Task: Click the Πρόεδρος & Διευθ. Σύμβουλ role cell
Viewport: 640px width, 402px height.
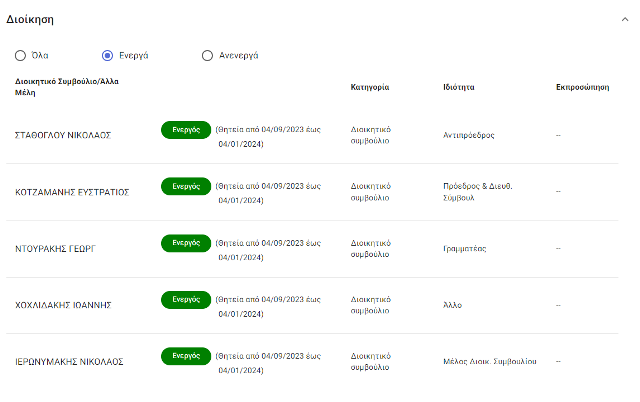Action: tap(478, 192)
